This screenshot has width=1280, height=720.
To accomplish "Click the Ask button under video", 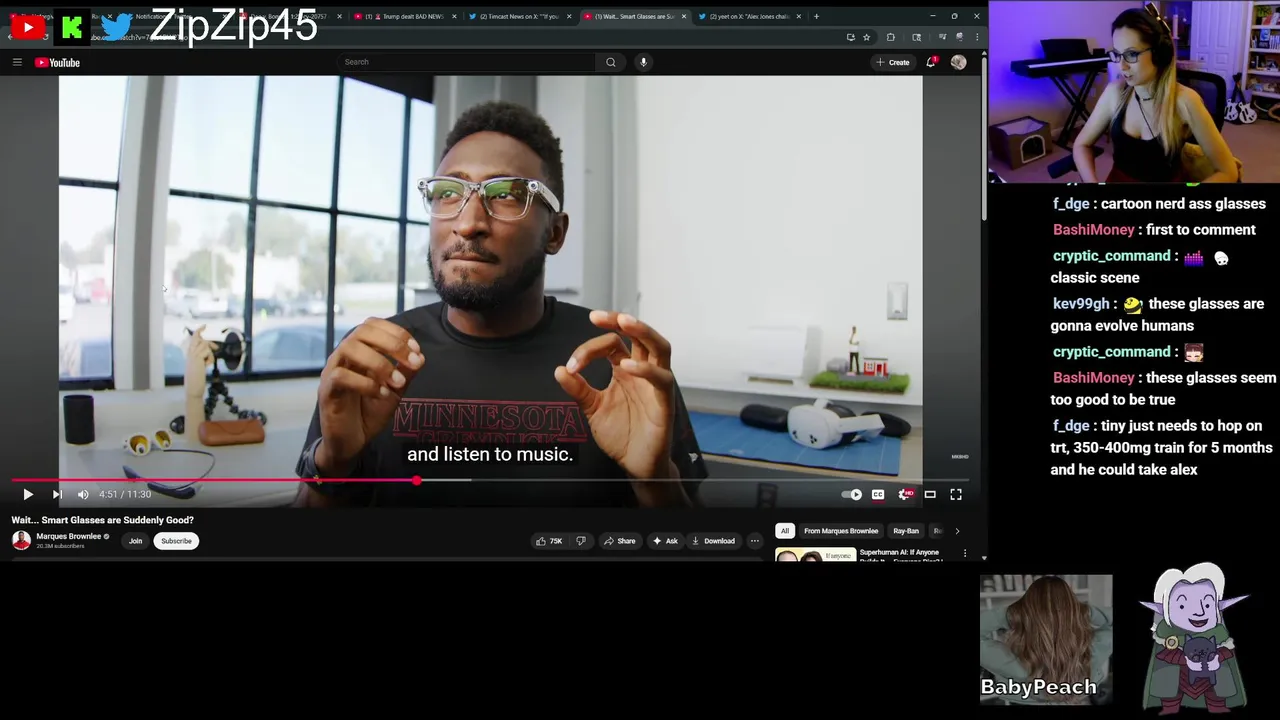I will tap(665, 541).
